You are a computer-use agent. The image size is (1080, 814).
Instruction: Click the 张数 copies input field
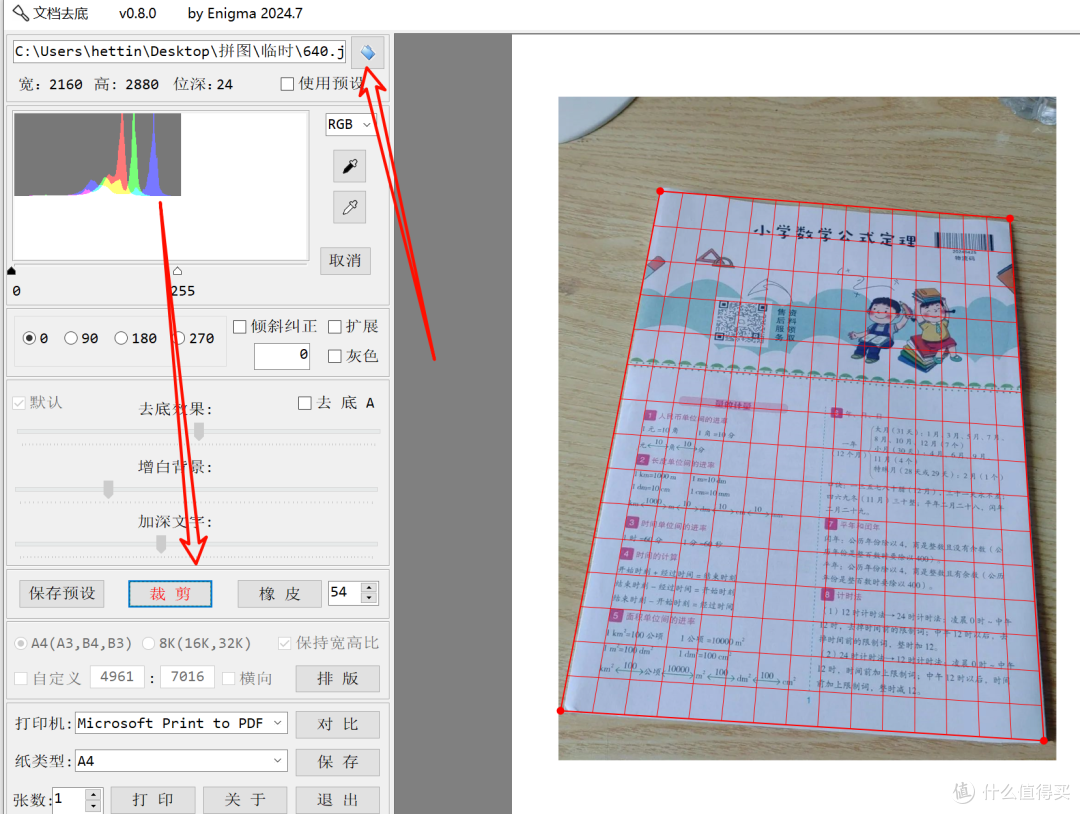pos(68,800)
